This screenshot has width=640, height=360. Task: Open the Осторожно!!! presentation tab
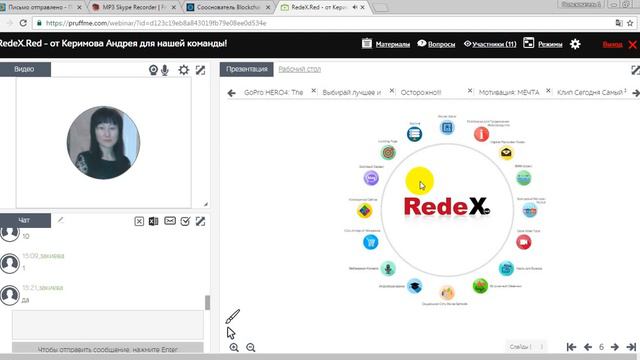[421, 93]
